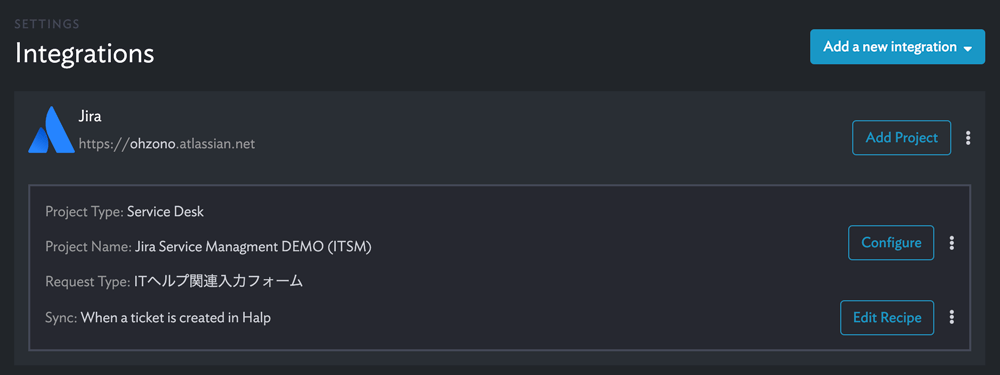
Task: Select the Jira integration title
Action: [x=90, y=117]
